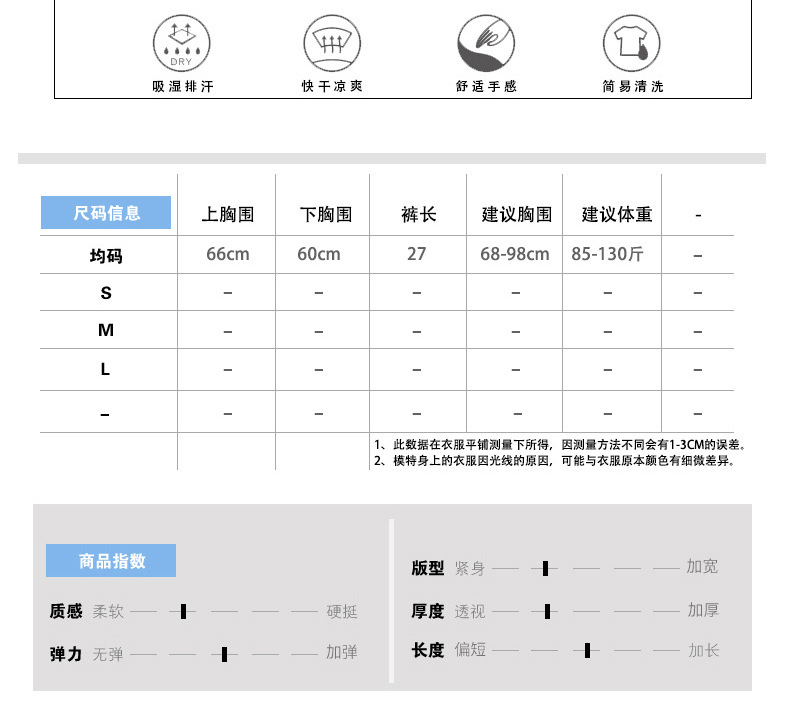The height and width of the screenshot is (706, 790).
Task: Click the comfortable hand-feel icon
Action: 486,43
